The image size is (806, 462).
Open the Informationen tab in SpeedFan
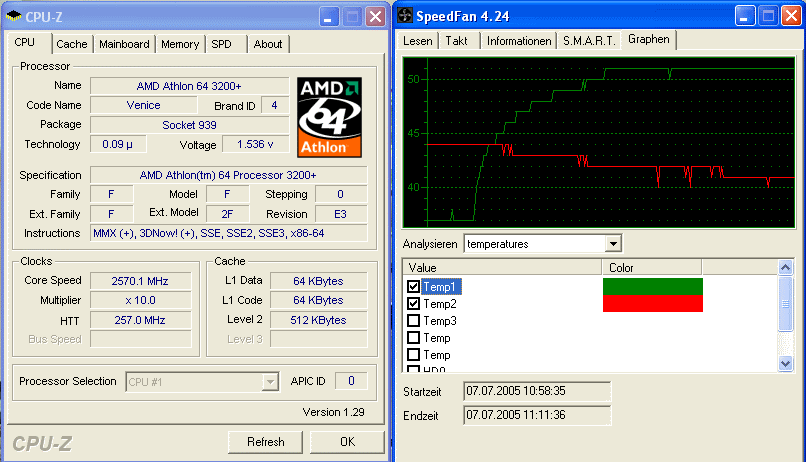pos(519,41)
